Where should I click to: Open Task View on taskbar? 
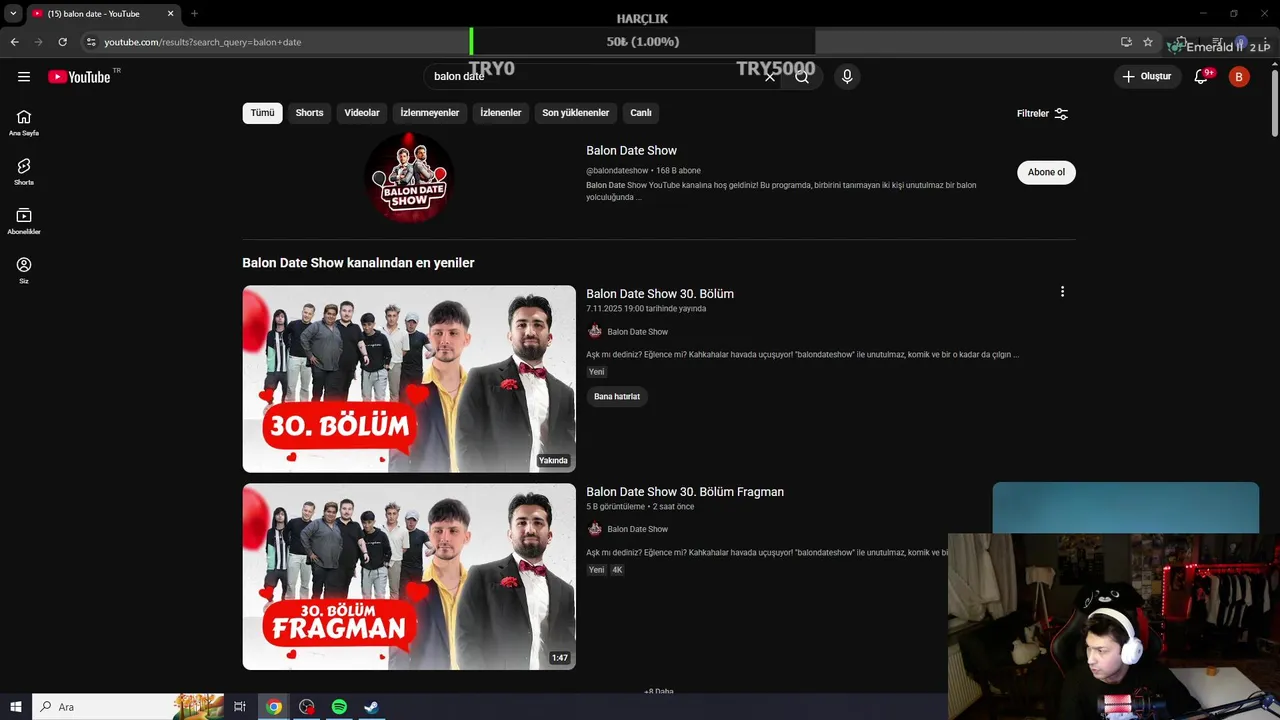coord(240,707)
